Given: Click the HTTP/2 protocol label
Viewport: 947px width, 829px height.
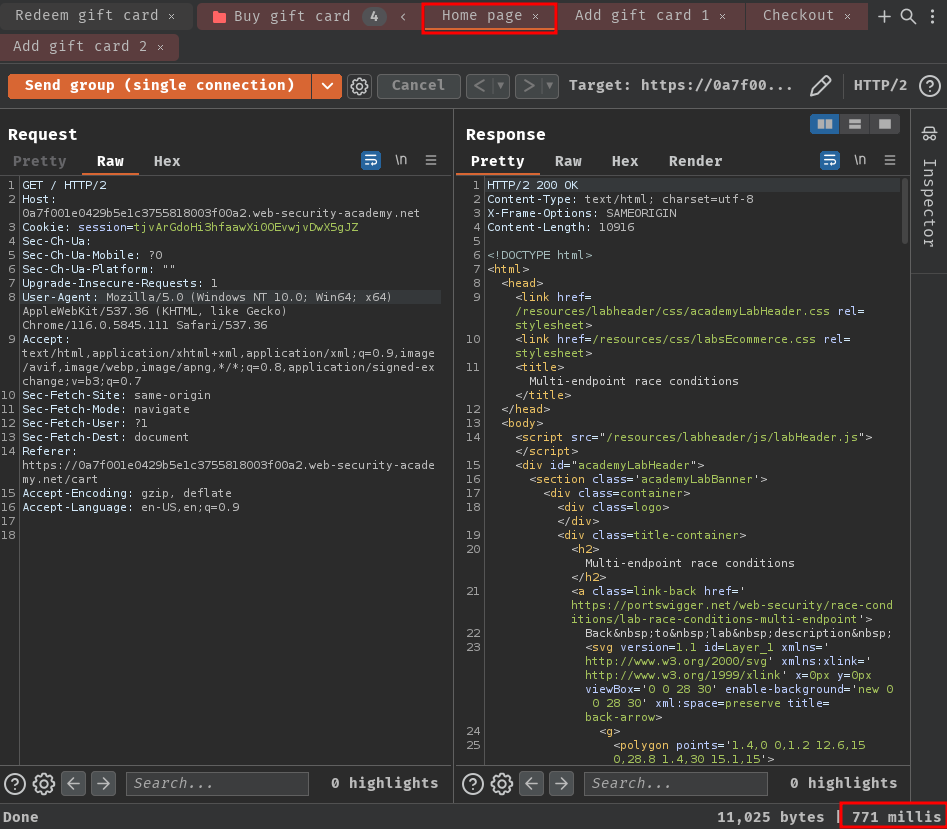Looking at the screenshot, I should pyautogui.click(x=880, y=86).
